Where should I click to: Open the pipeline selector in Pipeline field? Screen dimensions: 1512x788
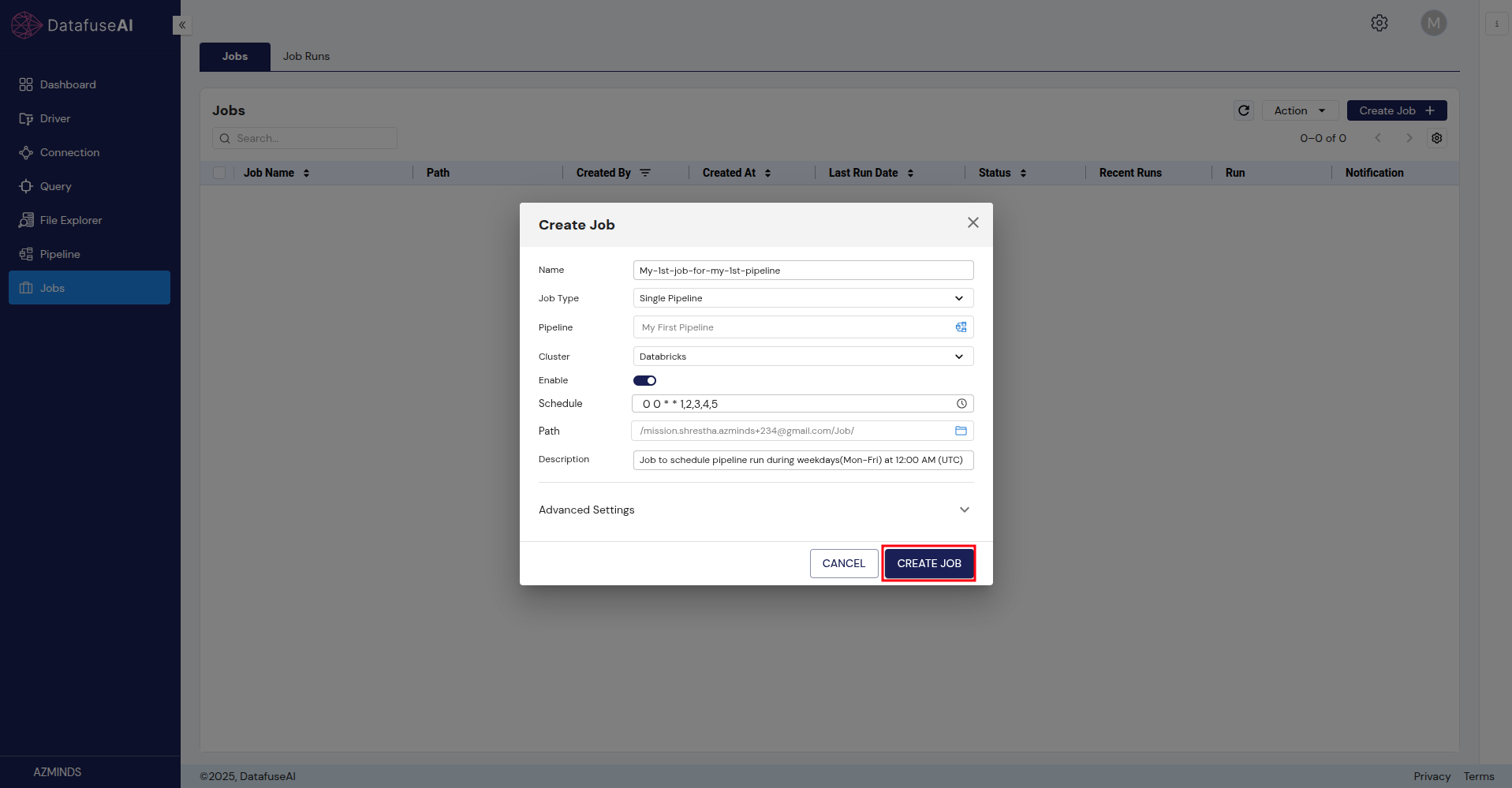point(960,327)
